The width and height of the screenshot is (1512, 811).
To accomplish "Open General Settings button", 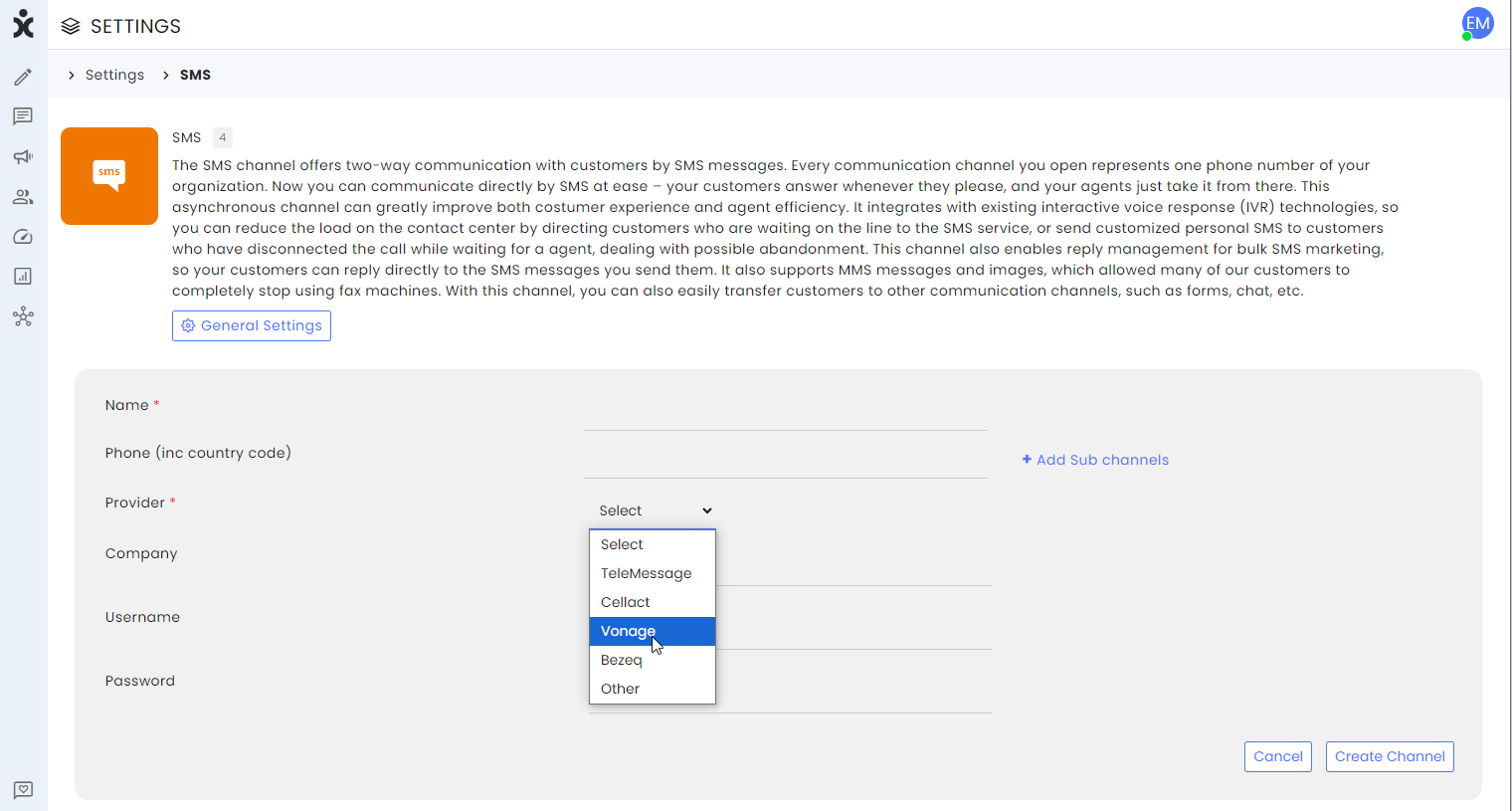I will (252, 325).
